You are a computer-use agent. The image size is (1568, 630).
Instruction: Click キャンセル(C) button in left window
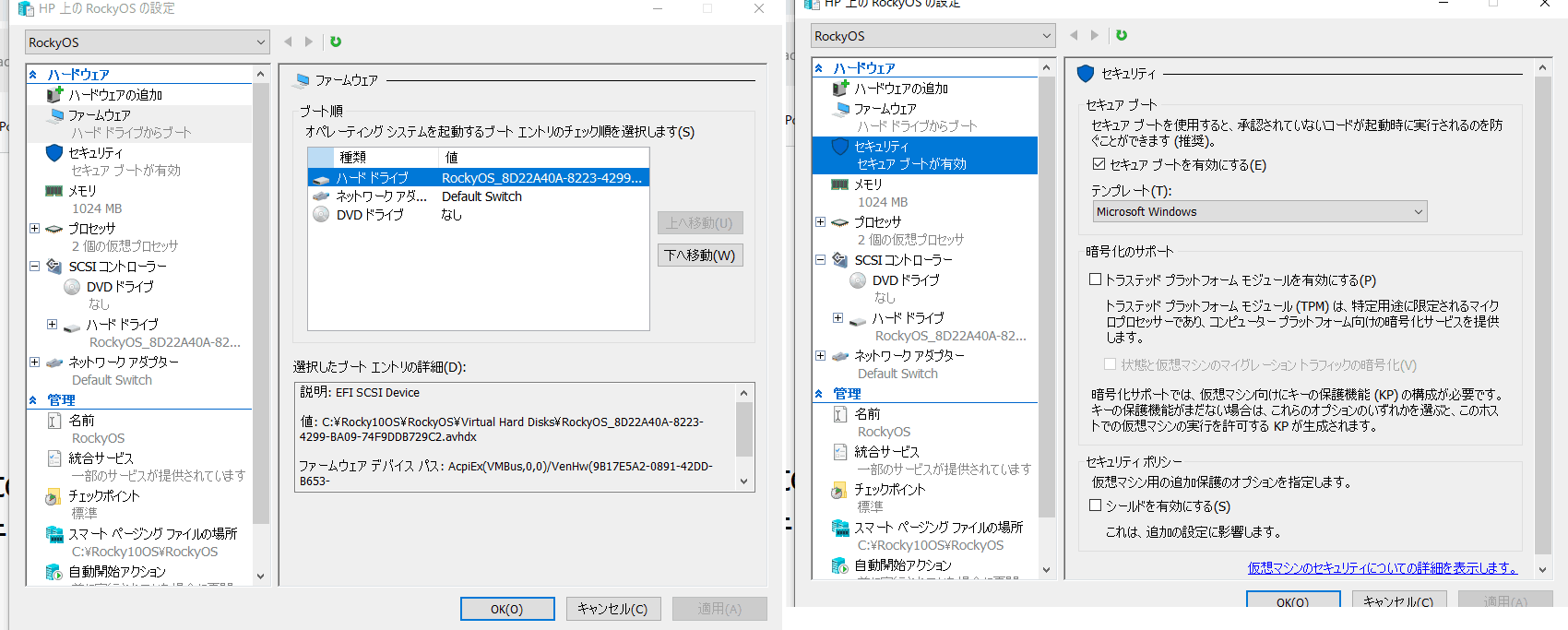tap(612, 609)
